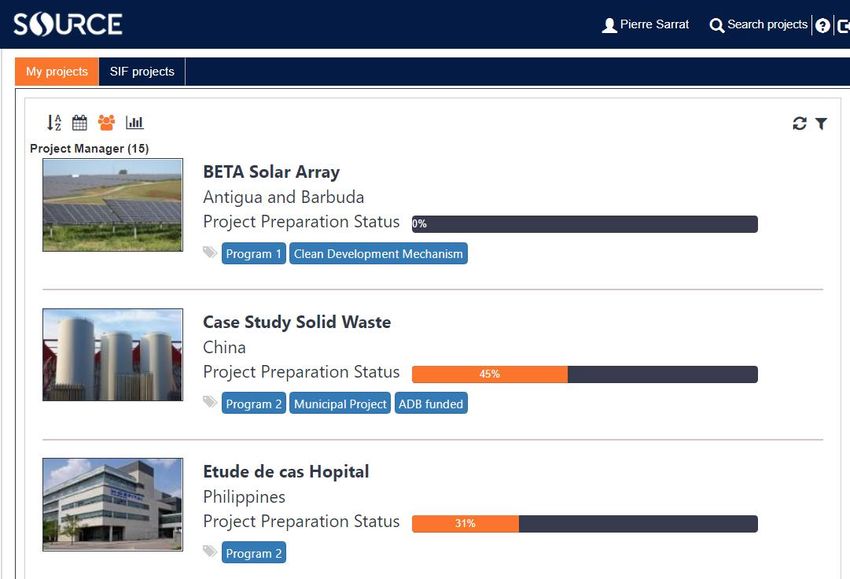Open the BETA Solar Array project title
850x579 pixels.
point(271,172)
